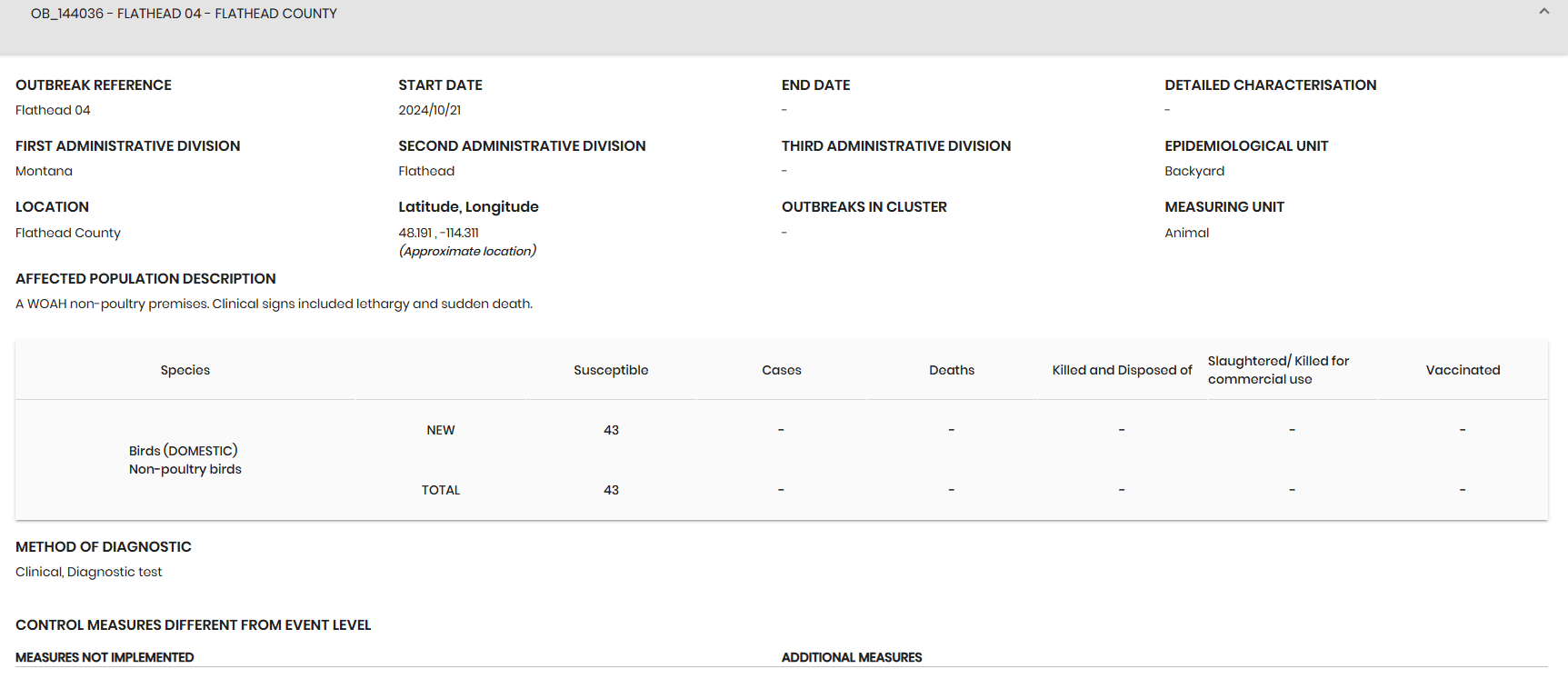Viewport: 1568px width, 679px height.
Task: Click the Killed and Disposed of header
Action: (x=1122, y=370)
